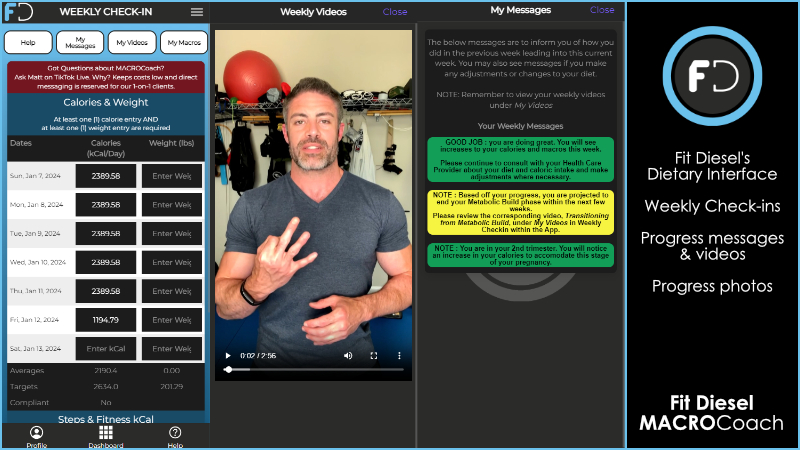This screenshot has height=450, width=800.
Task: Open the hamburger menu in Weekly Check-In header
Action: click(x=197, y=12)
